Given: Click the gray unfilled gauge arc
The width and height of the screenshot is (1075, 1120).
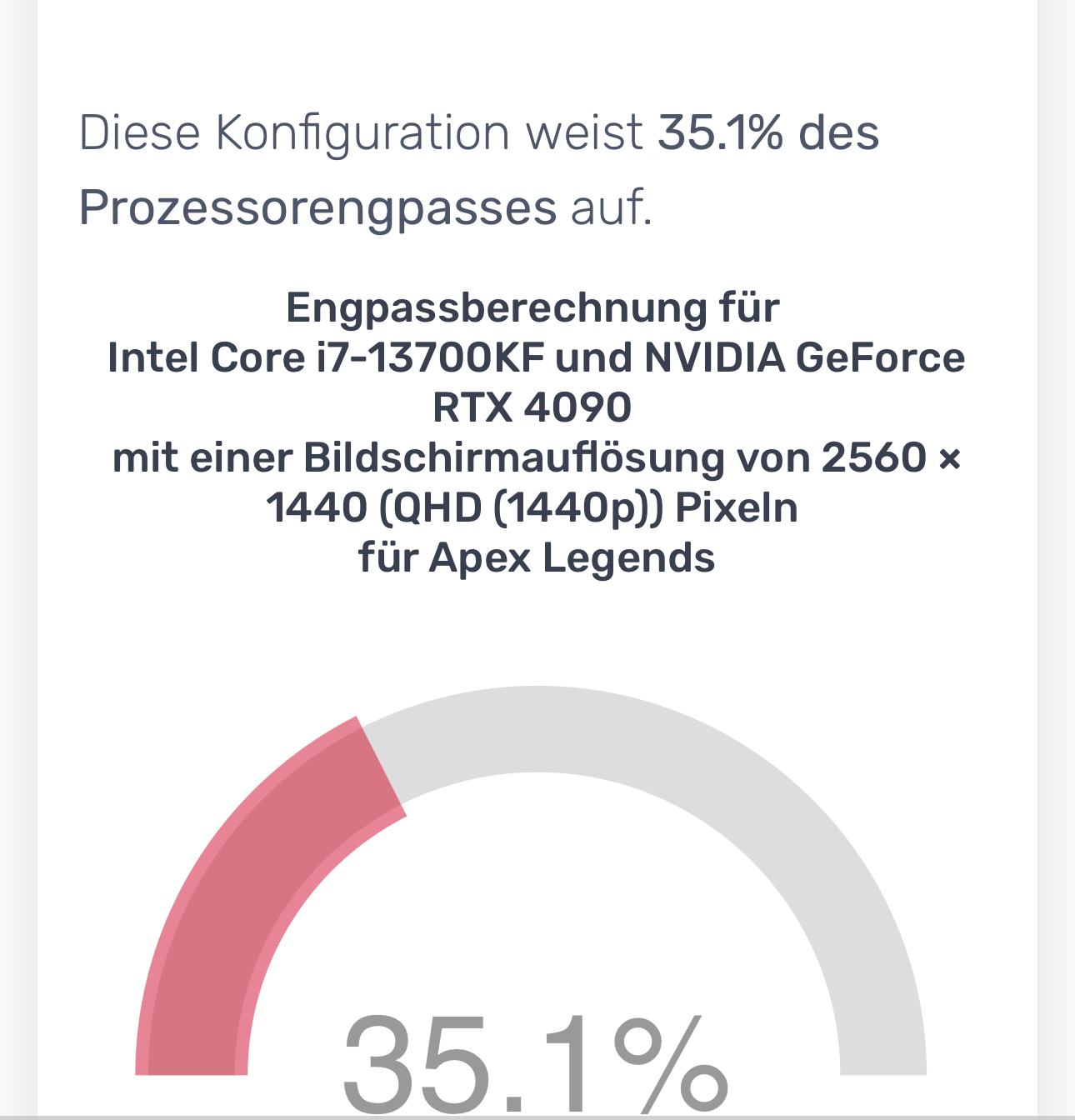Looking at the screenshot, I should click(x=750, y=800).
